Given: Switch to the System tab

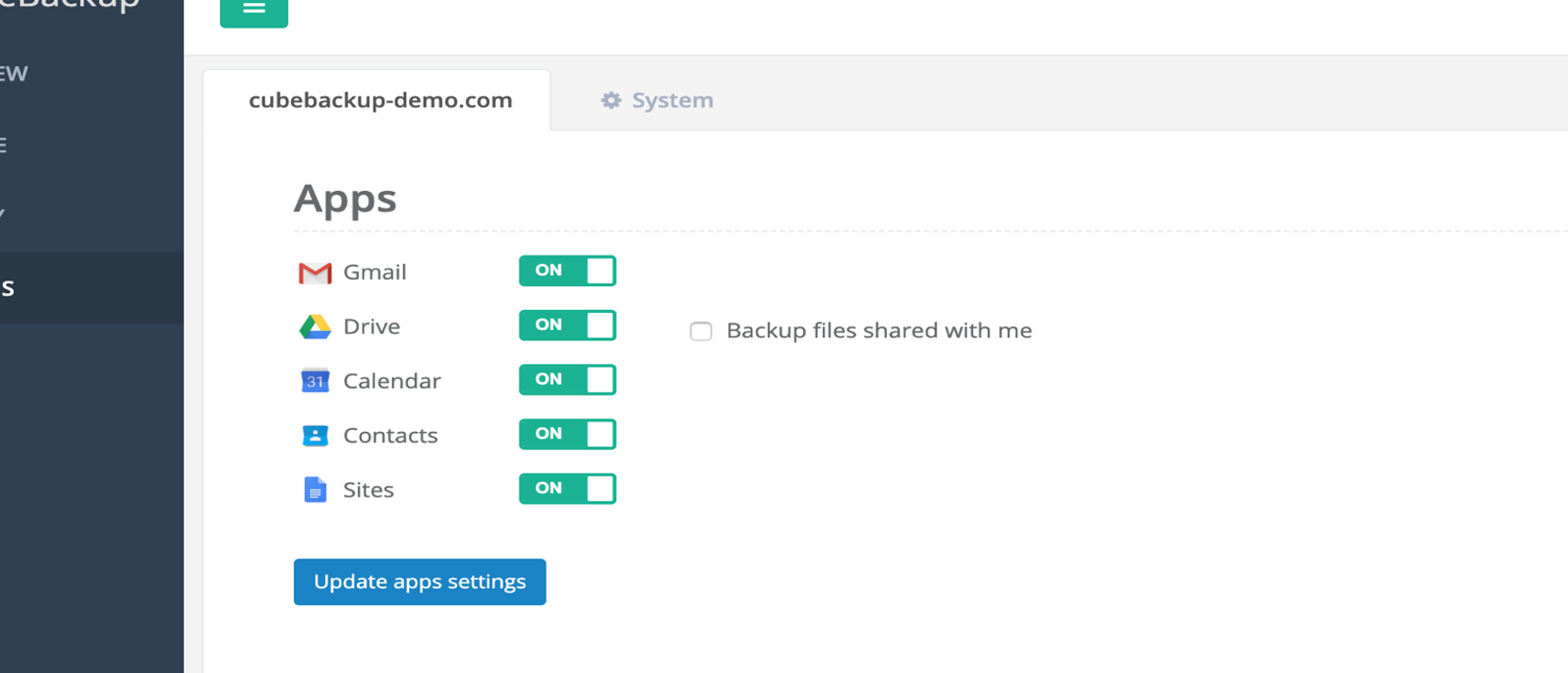Looking at the screenshot, I should (657, 100).
